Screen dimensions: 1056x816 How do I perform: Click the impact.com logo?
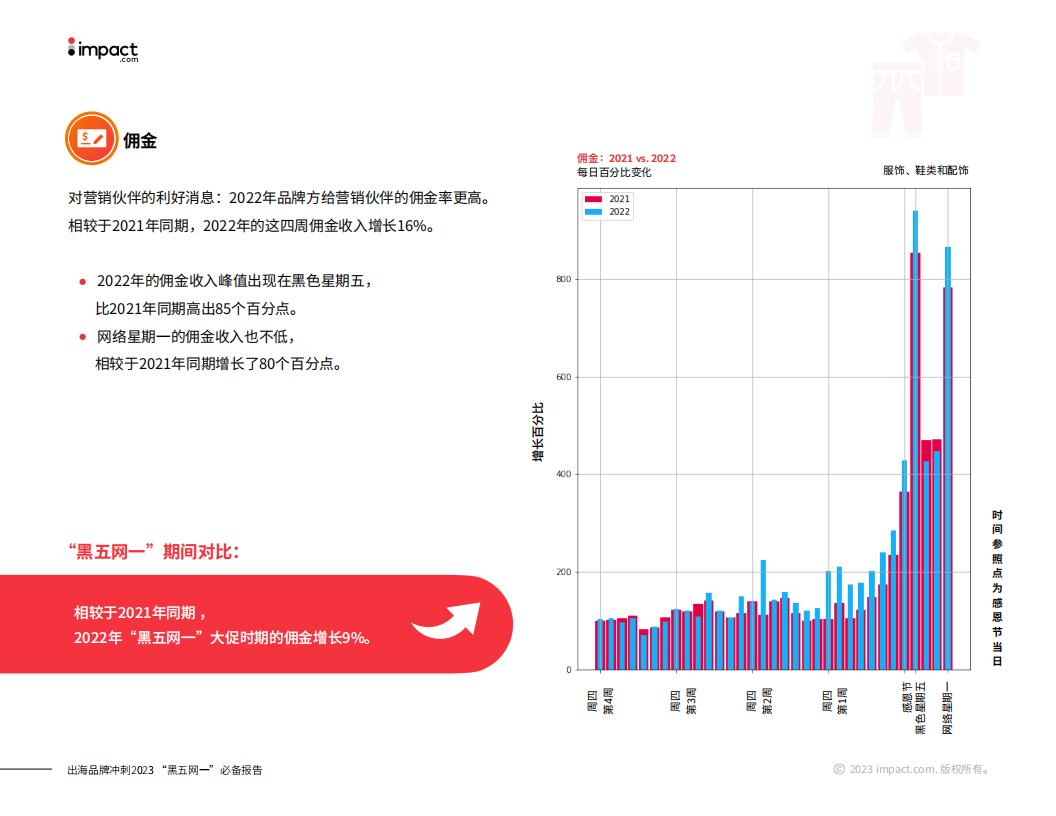[102, 50]
